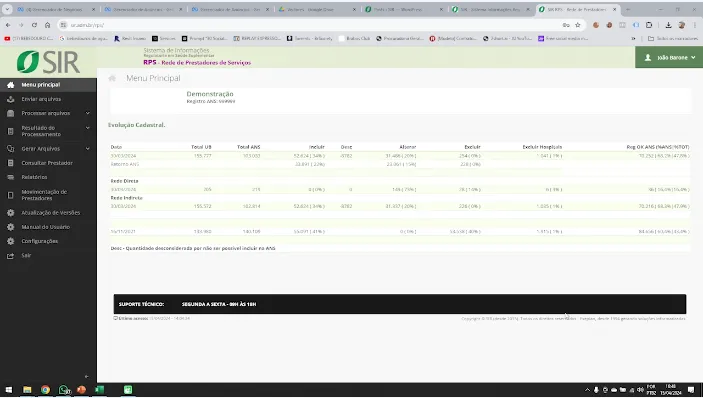Show hidden system tray icons chevron
This screenshot has width=703, height=398.
[587, 389]
